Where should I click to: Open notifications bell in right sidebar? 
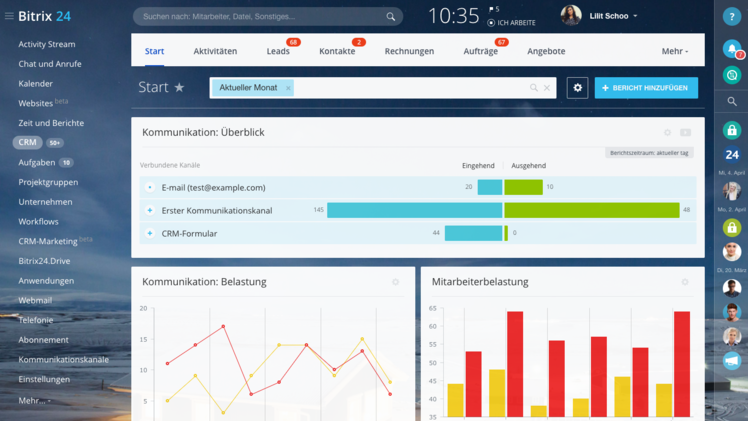coord(732,49)
